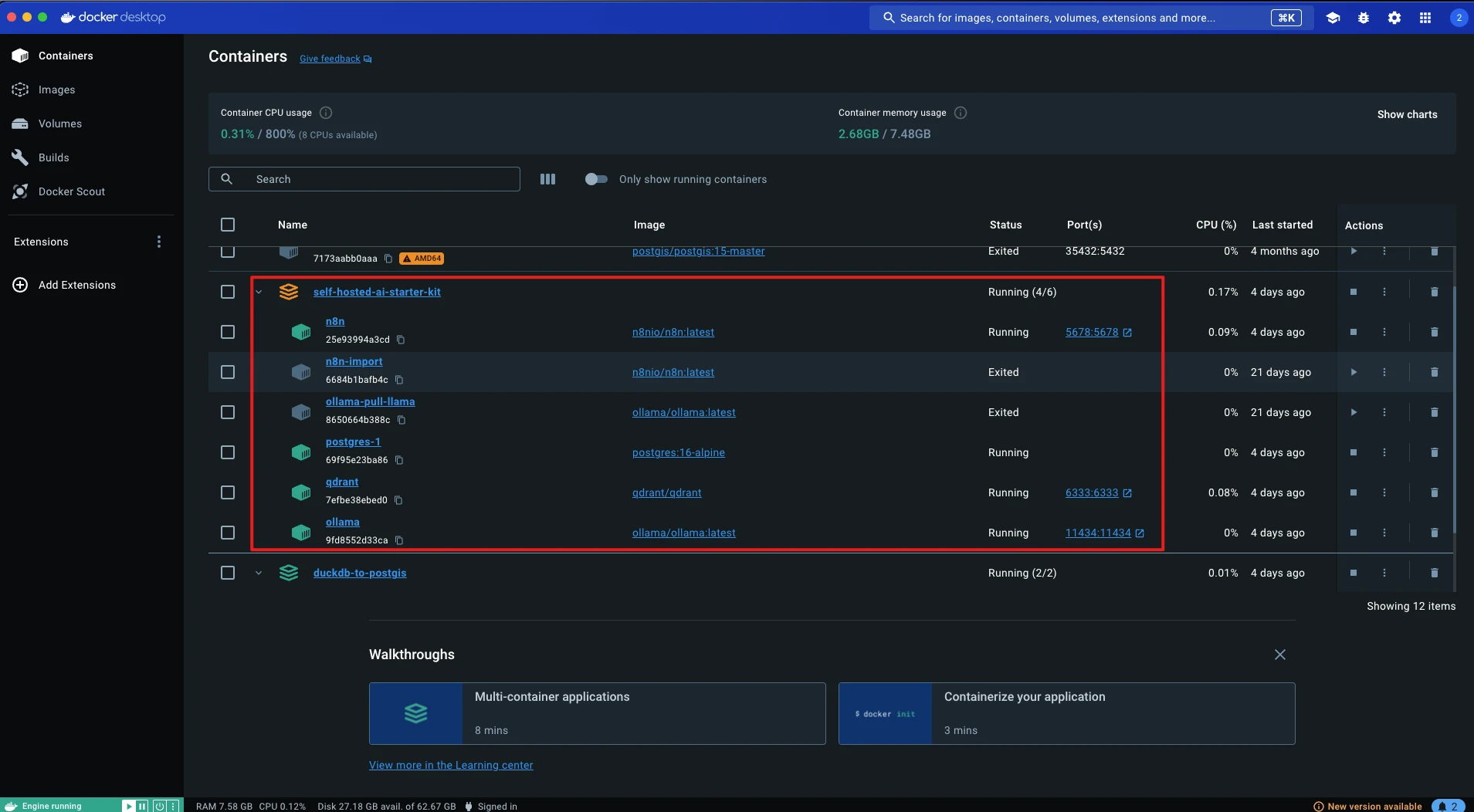Open Docker Desktop settings gear
This screenshot has width=1474, height=812.
point(1394,18)
